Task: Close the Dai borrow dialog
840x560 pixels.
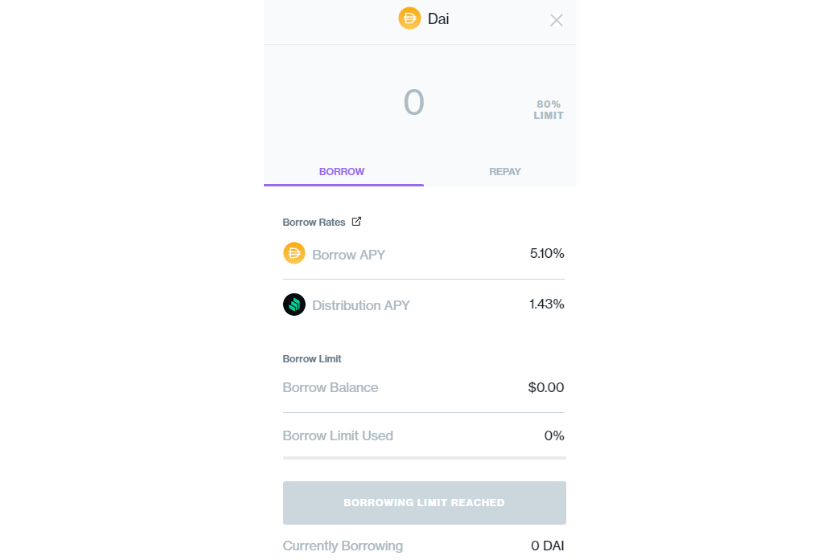Action: click(x=556, y=20)
